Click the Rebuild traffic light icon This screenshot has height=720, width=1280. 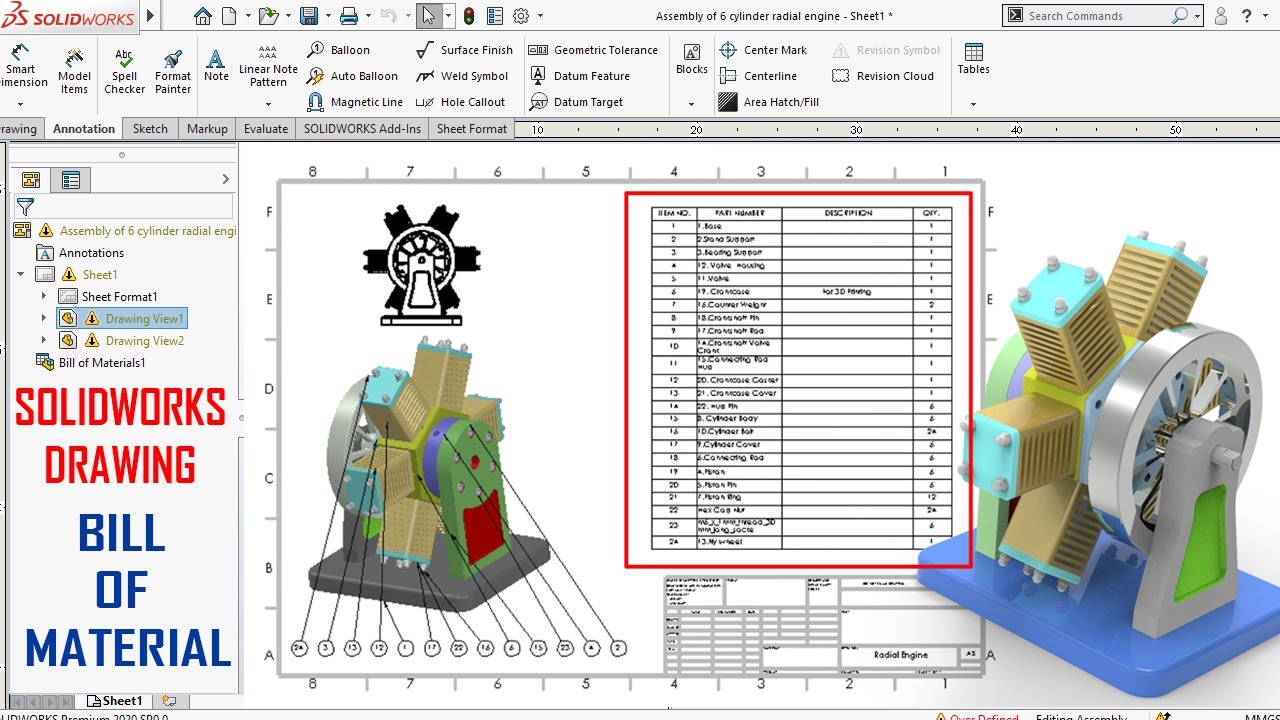pyautogui.click(x=469, y=16)
